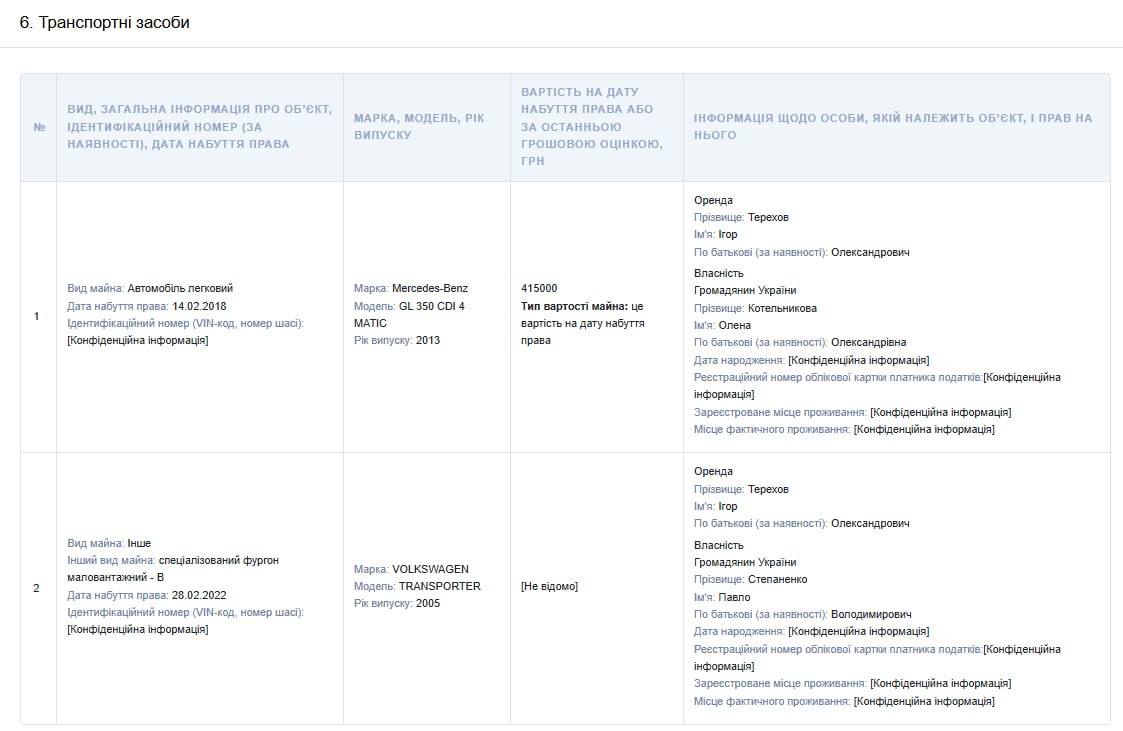Click the acquisition date 28.02.2022
Image resolution: width=1123 pixels, height=731 pixels.
199,595
